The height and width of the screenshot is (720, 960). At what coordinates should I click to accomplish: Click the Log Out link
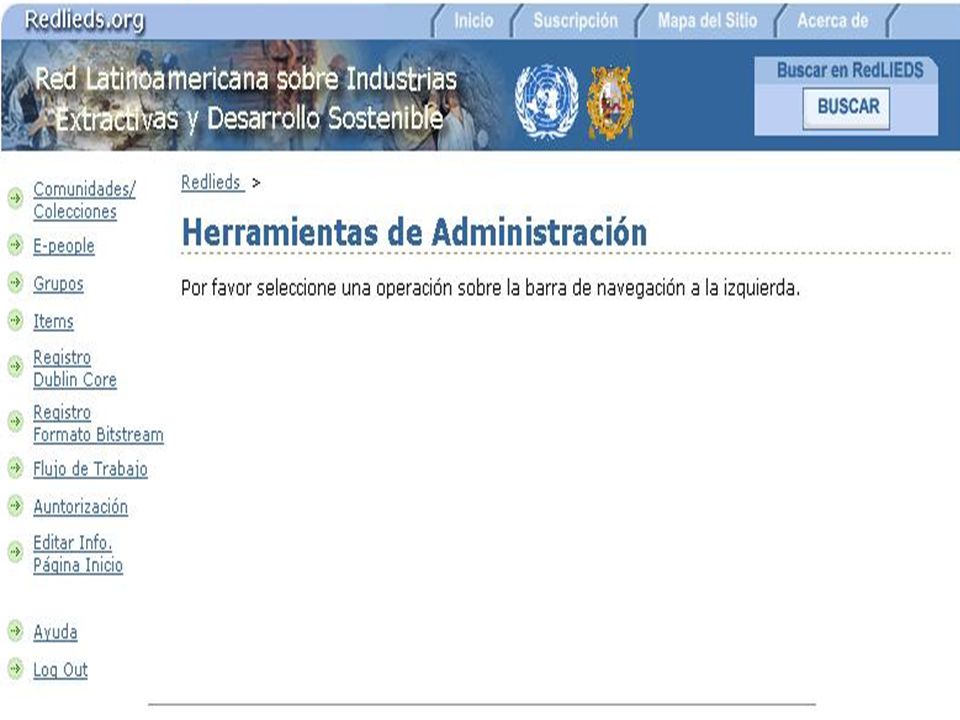point(60,670)
